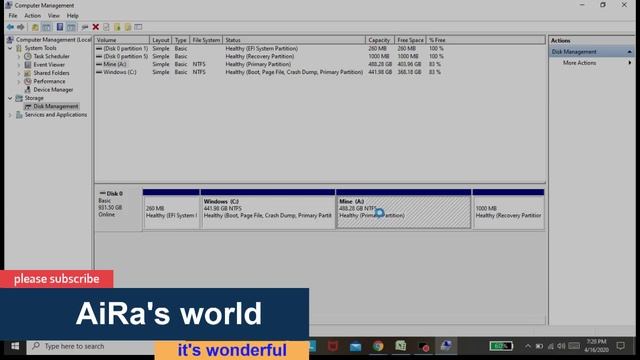The height and width of the screenshot is (360, 640).
Task: Select the Windows (C:) volume row
Action: point(320,72)
